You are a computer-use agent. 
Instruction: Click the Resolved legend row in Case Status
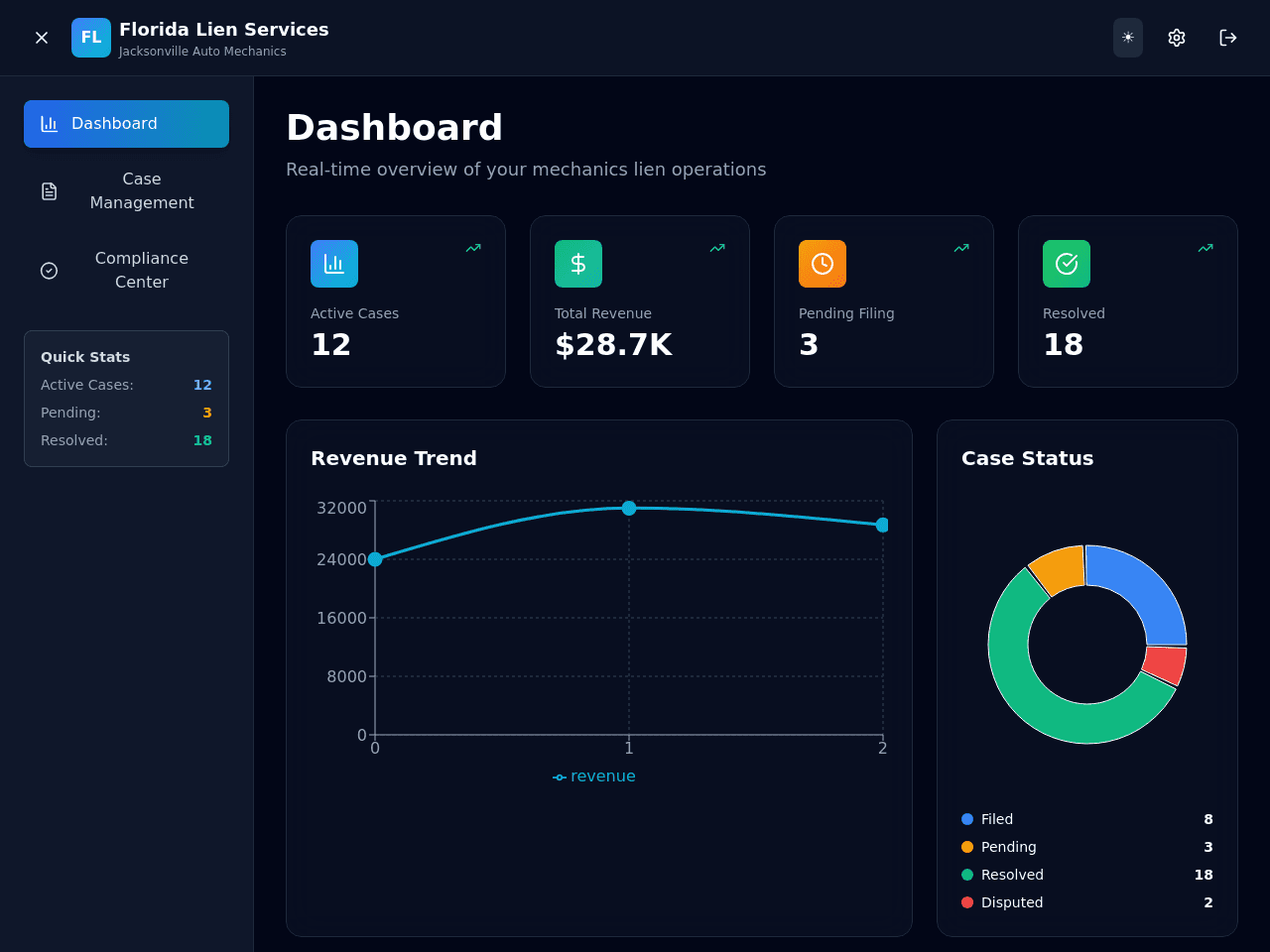(x=1087, y=875)
